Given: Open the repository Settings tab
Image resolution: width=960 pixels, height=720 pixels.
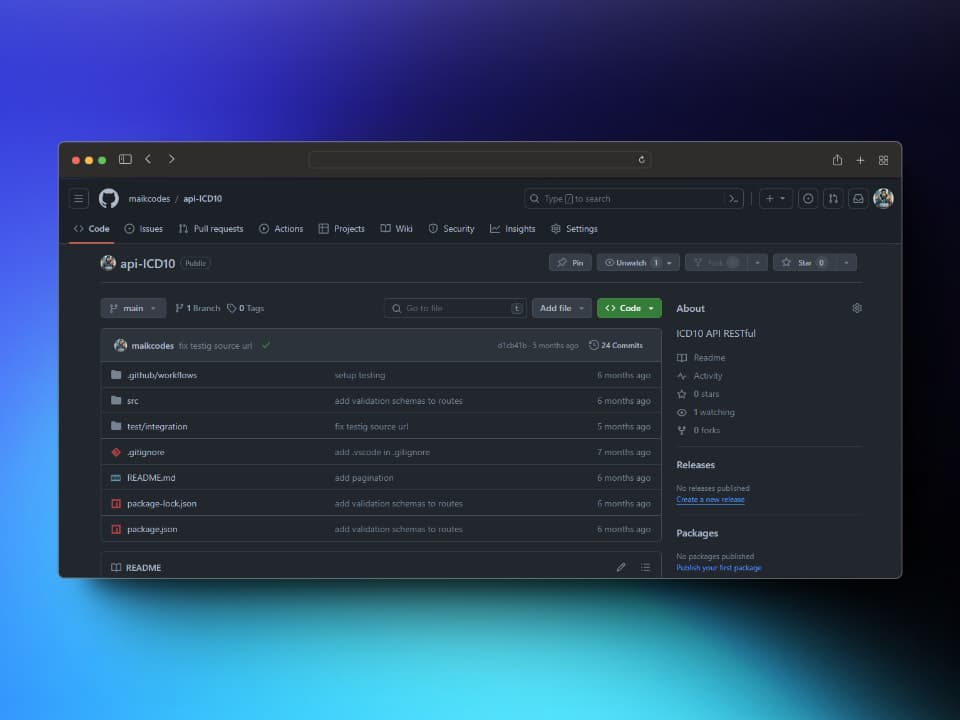Looking at the screenshot, I should (574, 228).
